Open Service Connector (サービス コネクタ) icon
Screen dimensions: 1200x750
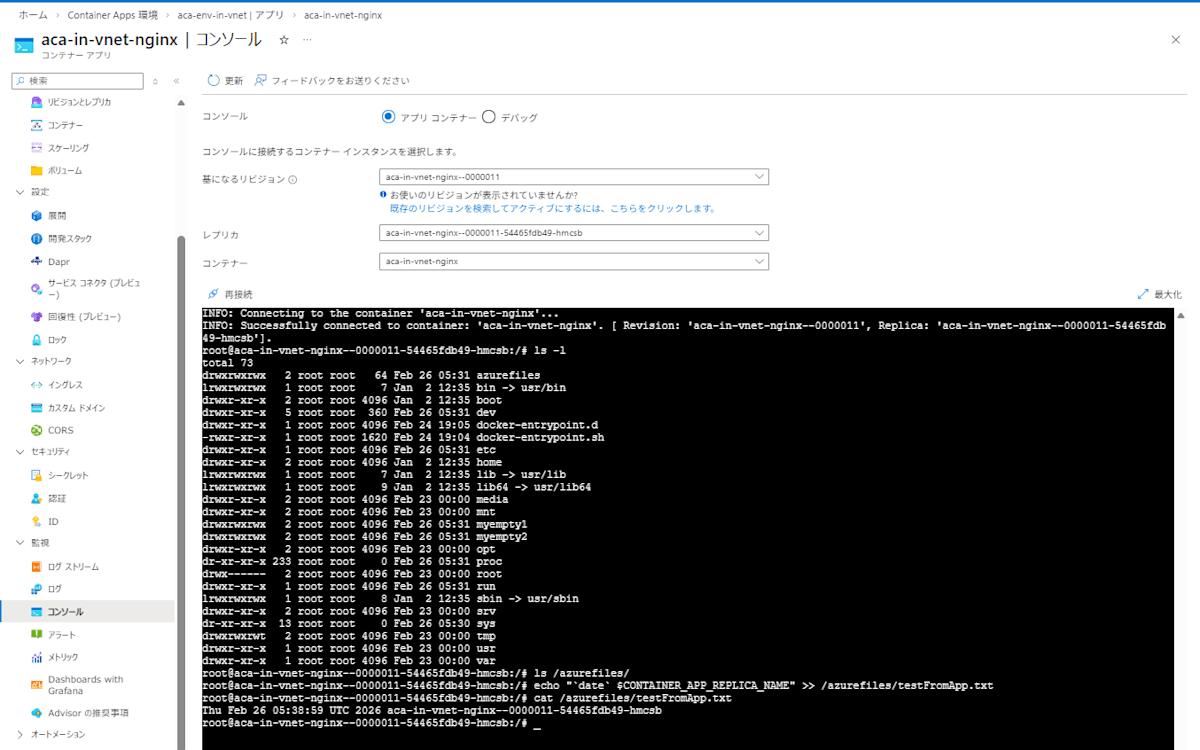pyautogui.click(x=37, y=289)
